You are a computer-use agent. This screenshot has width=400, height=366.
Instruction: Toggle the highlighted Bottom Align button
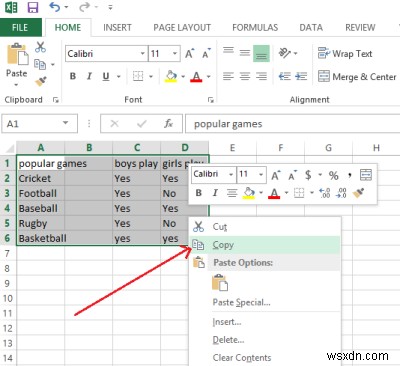pyautogui.click(x=261, y=54)
